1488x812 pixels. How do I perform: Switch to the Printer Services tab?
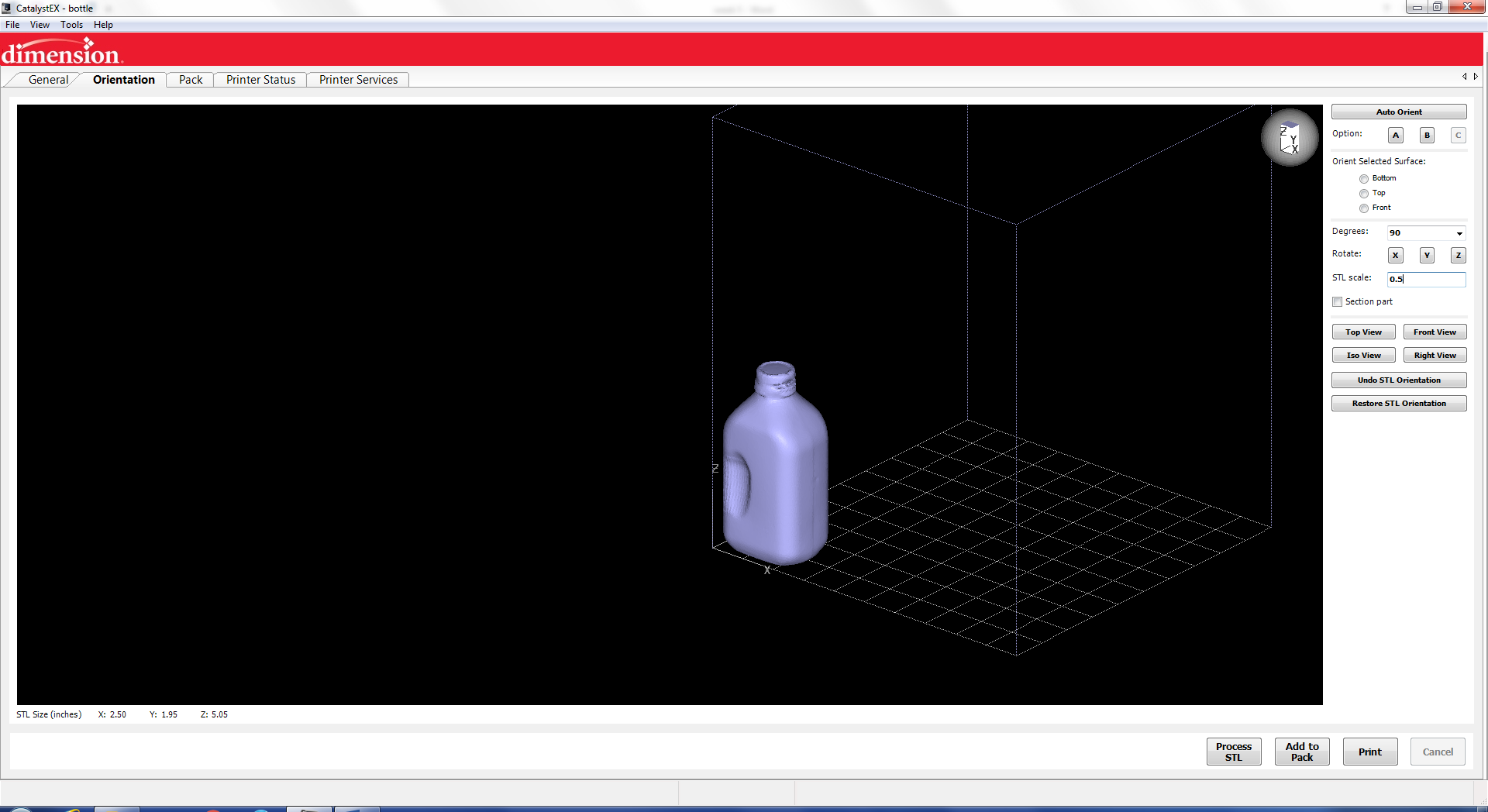(358, 80)
